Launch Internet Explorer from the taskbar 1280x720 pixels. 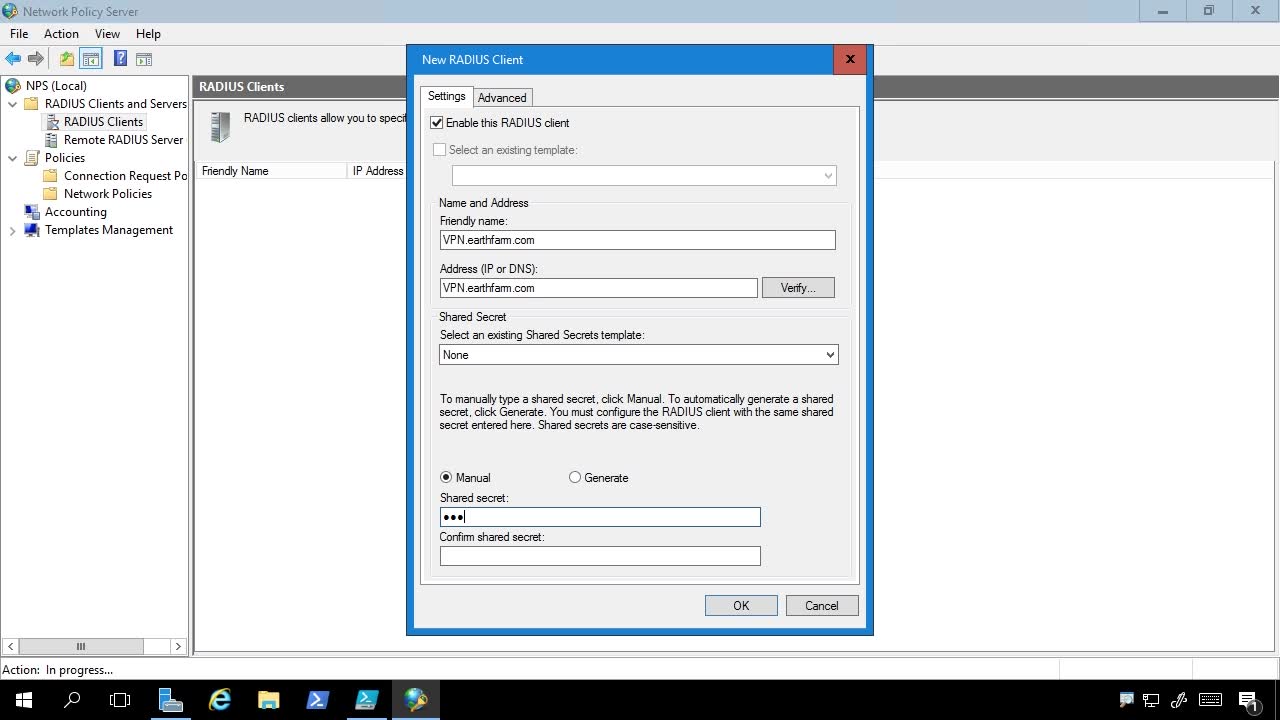[x=220, y=700]
